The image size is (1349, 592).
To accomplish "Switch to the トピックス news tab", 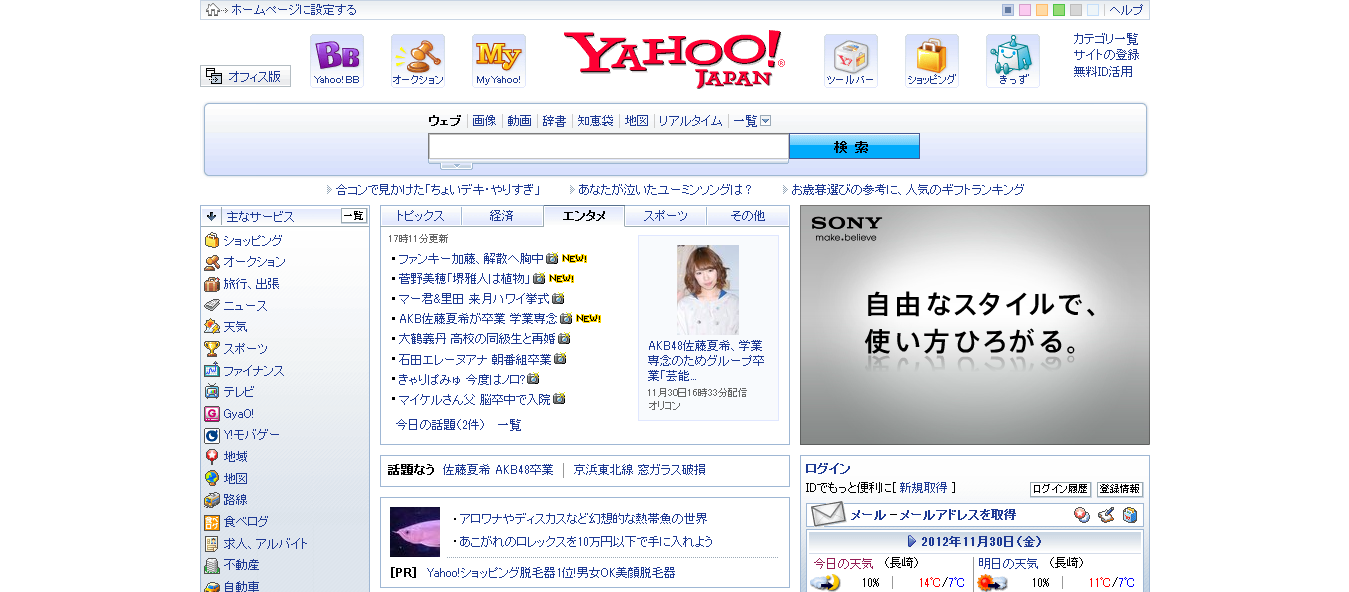I will pos(421,216).
